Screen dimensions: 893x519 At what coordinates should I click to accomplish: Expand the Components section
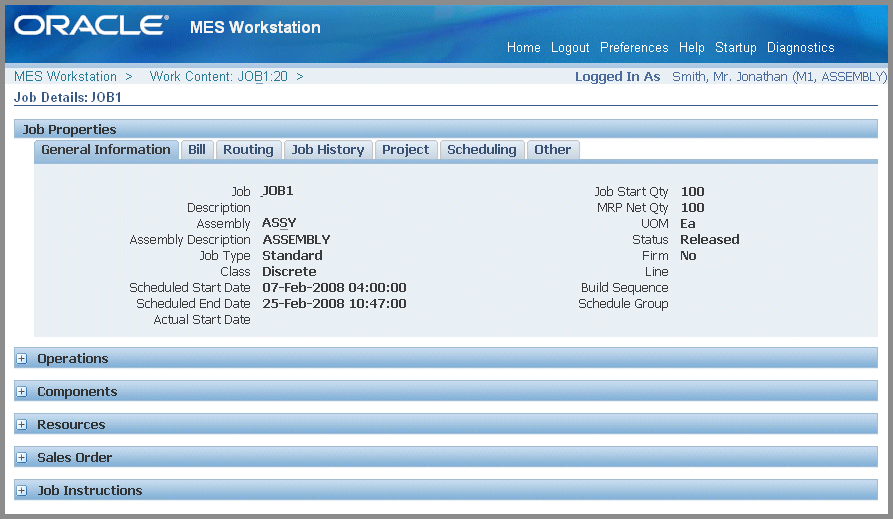click(x=22, y=392)
